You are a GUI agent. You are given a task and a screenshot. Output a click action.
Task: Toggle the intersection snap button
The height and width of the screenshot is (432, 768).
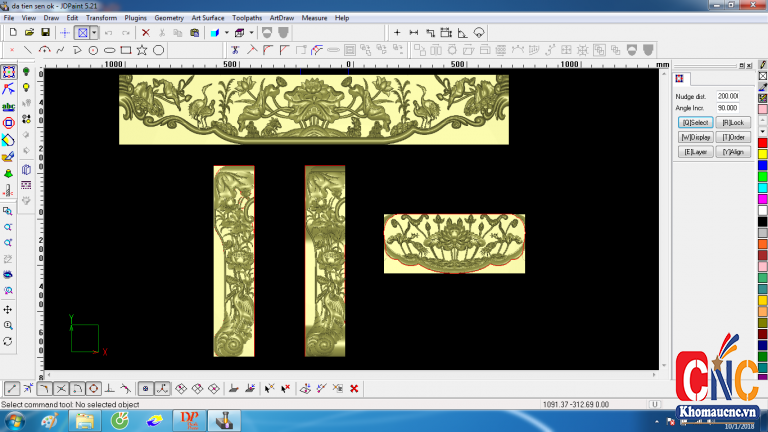point(61,388)
